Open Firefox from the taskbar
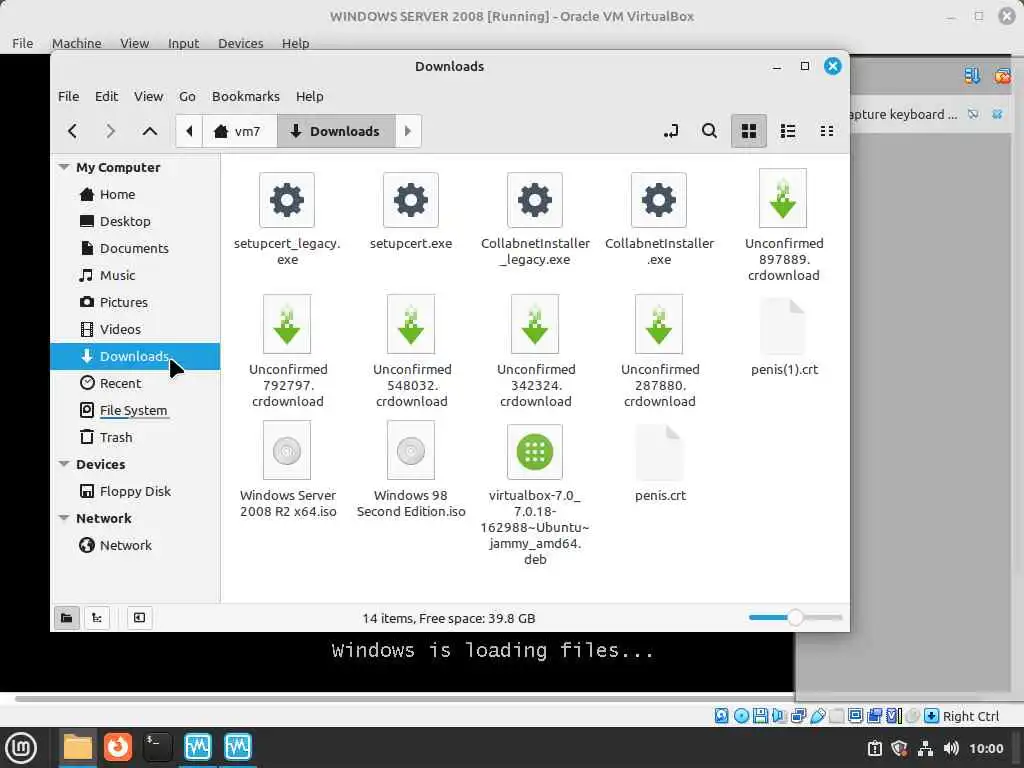Screen dimensions: 1024x768 click(x=118, y=746)
